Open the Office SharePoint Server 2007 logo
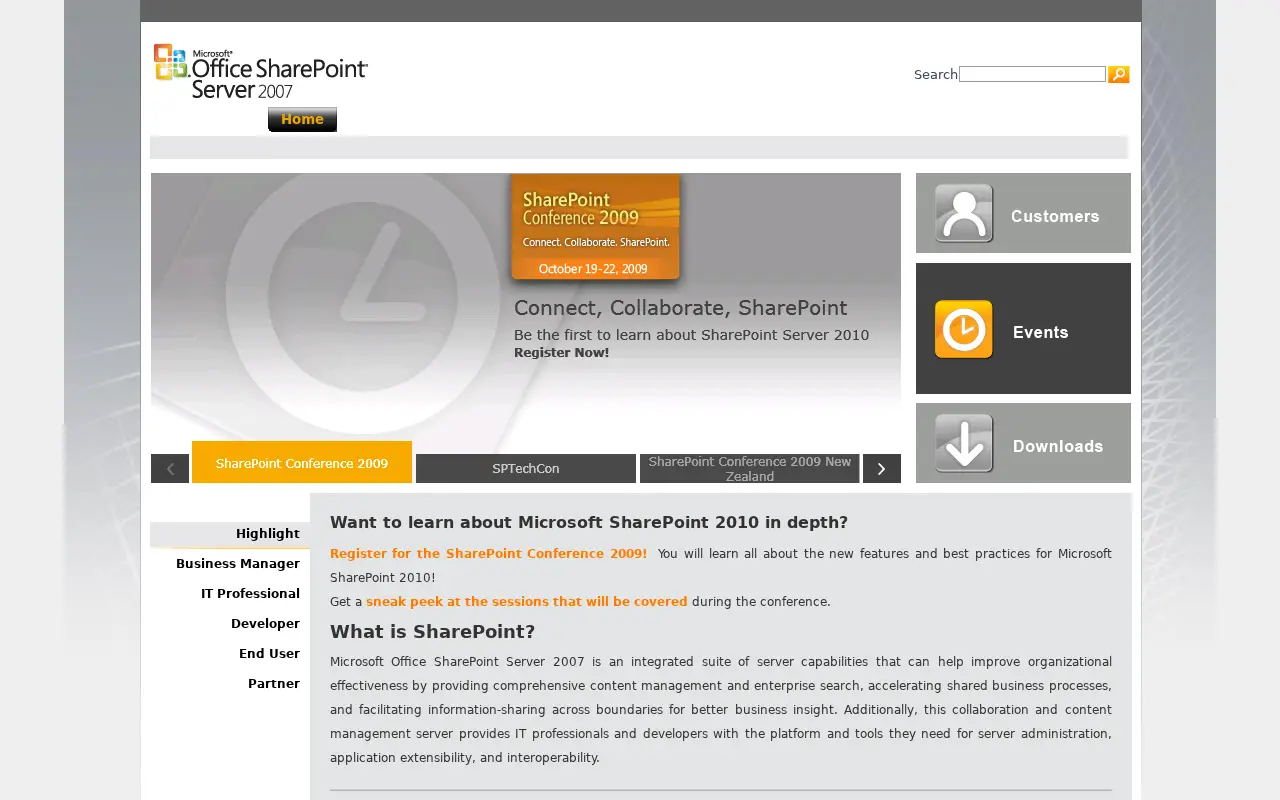This screenshot has width=1280, height=800. (x=261, y=71)
